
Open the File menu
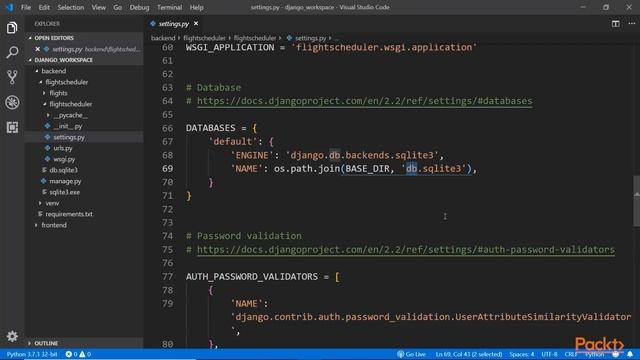[x=26, y=7]
